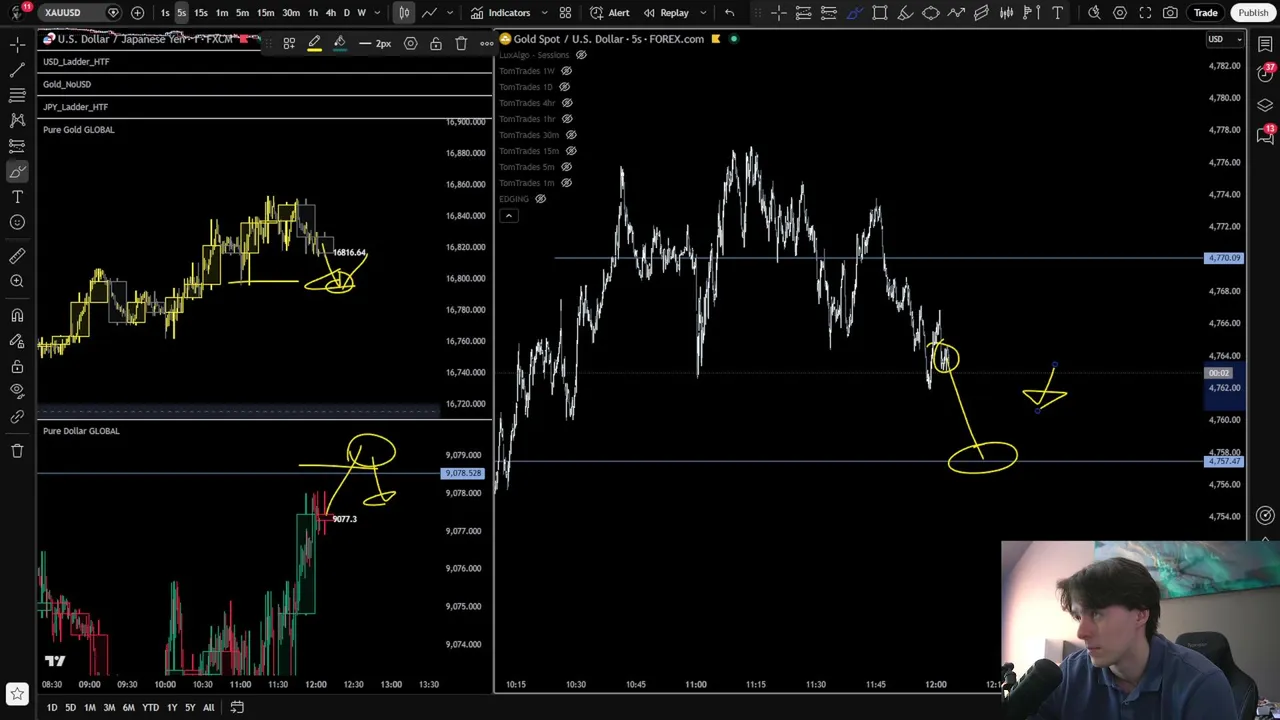Image resolution: width=1280 pixels, height=720 pixels.
Task: Select the measure ruler tool in left sidebar
Action: coord(17,256)
